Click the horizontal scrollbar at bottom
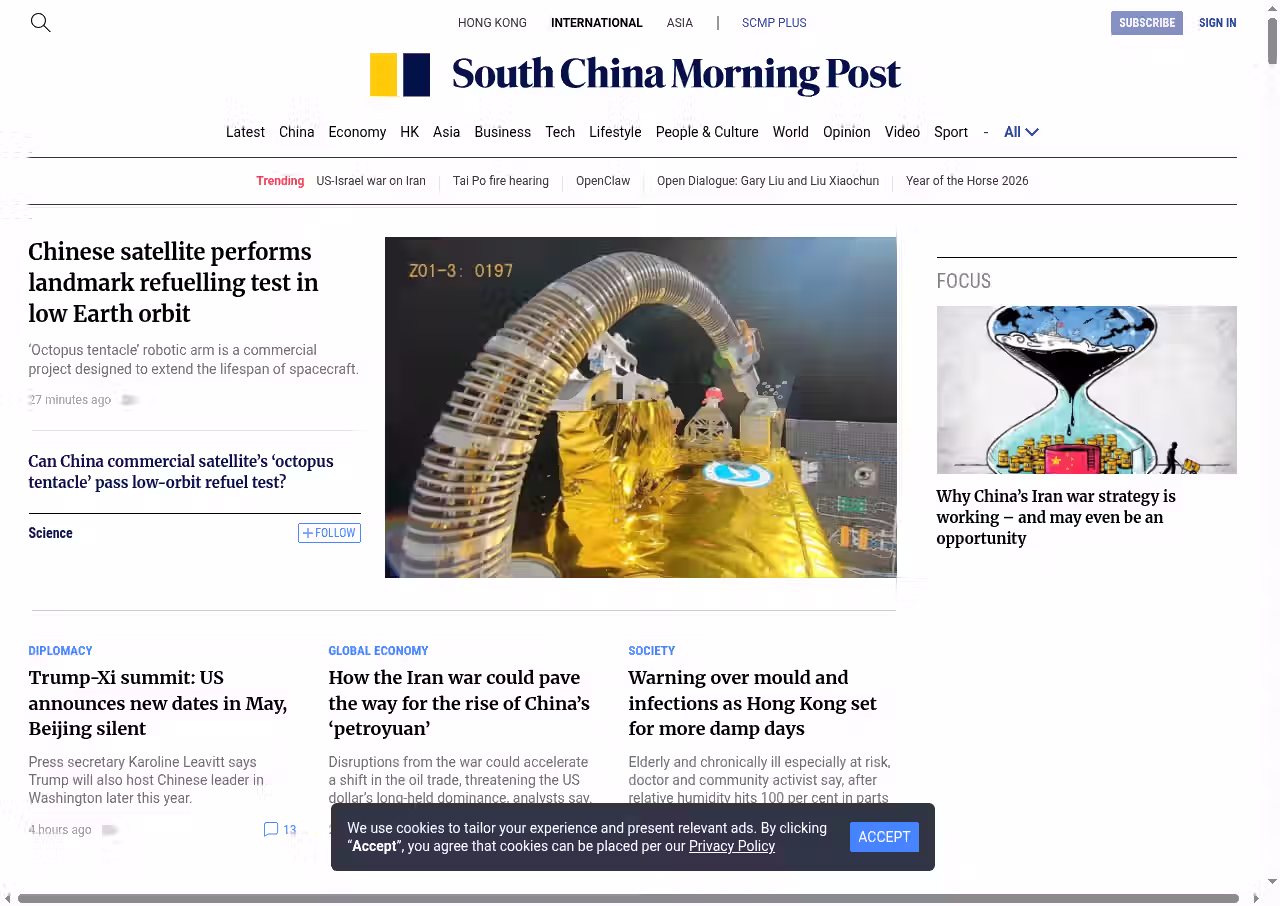The height and width of the screenshot is (906, 1280). 628,898
